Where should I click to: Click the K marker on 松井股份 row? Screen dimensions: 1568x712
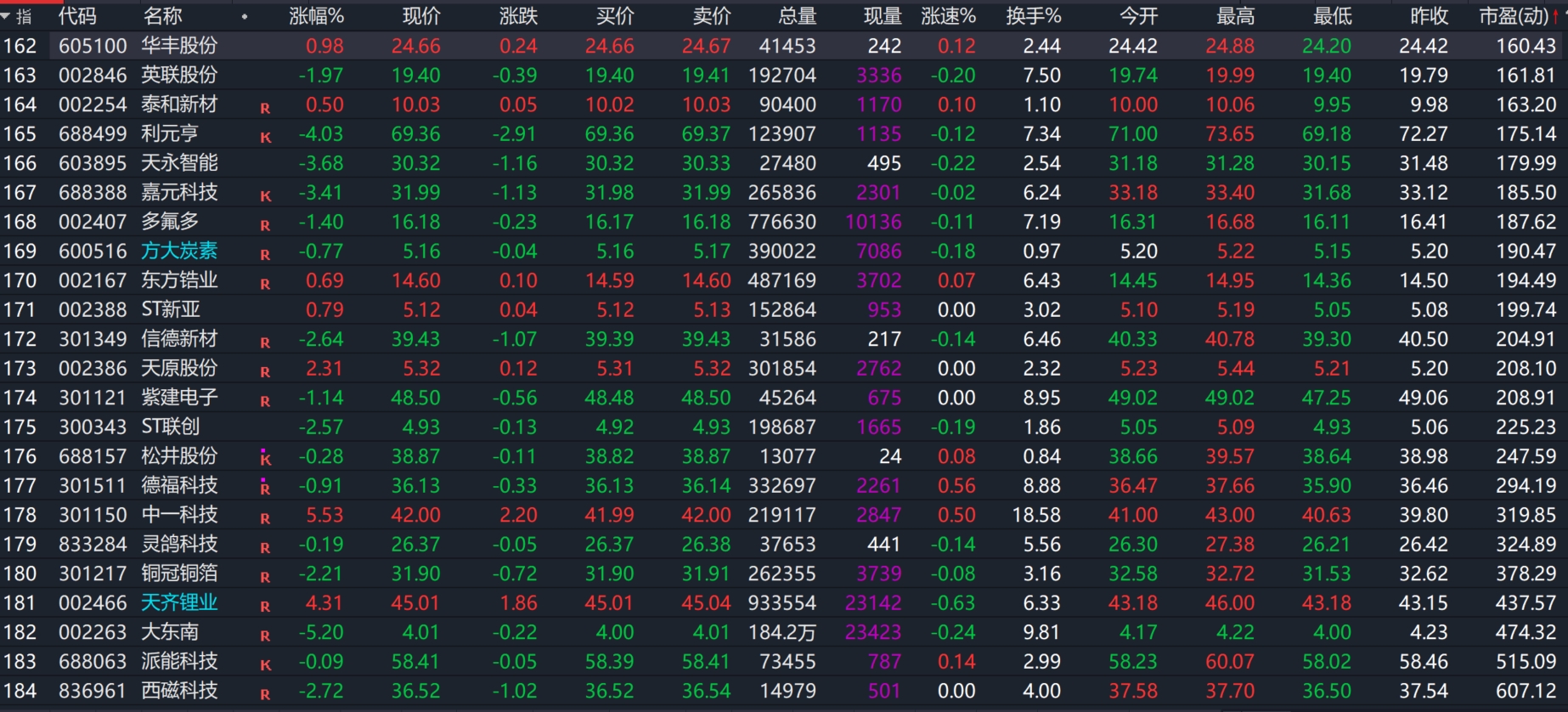[265, 459]
